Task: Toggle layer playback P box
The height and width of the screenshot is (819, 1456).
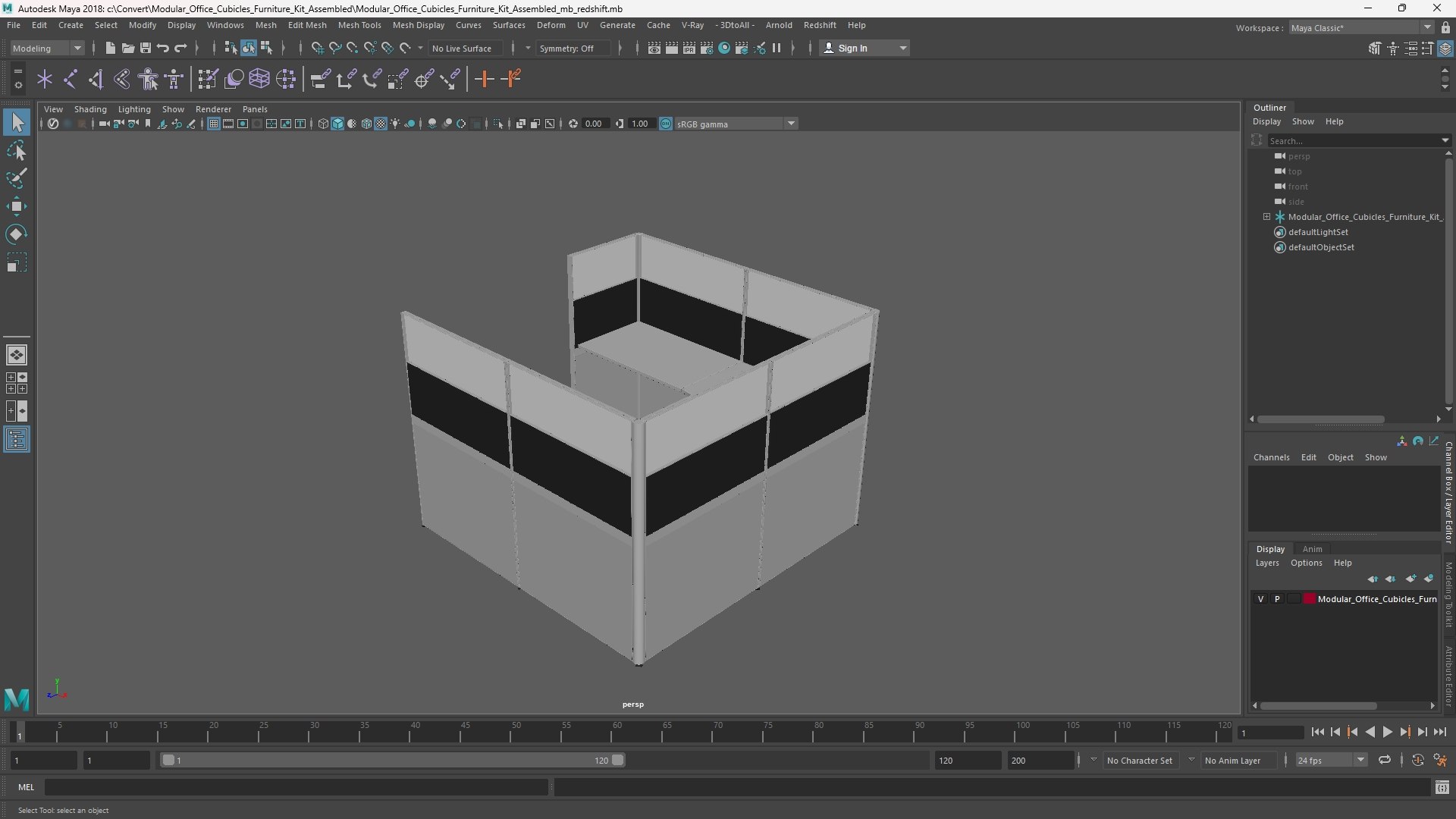Action: [x=1277, y=599]
